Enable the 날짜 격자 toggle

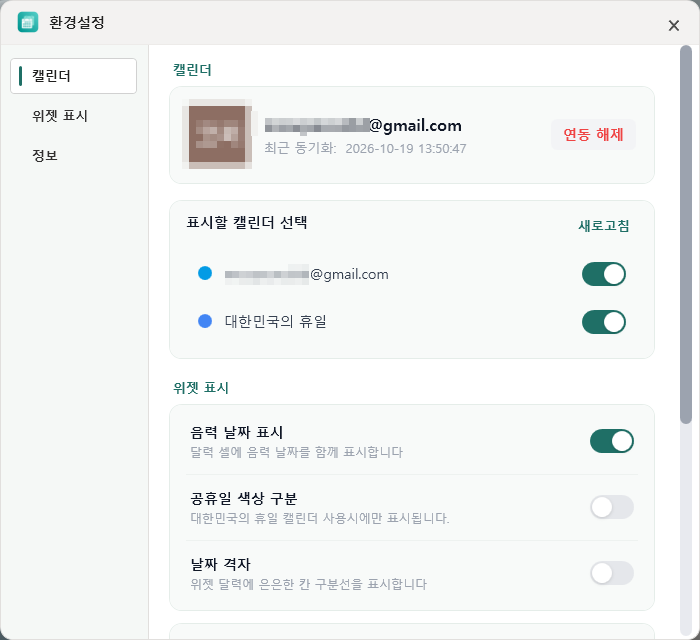612,573
